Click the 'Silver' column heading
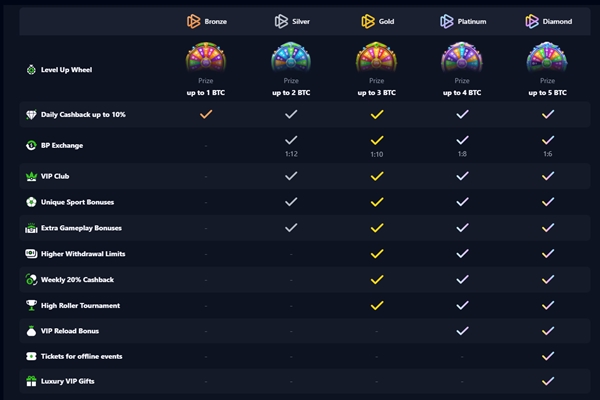 point(301,21)
